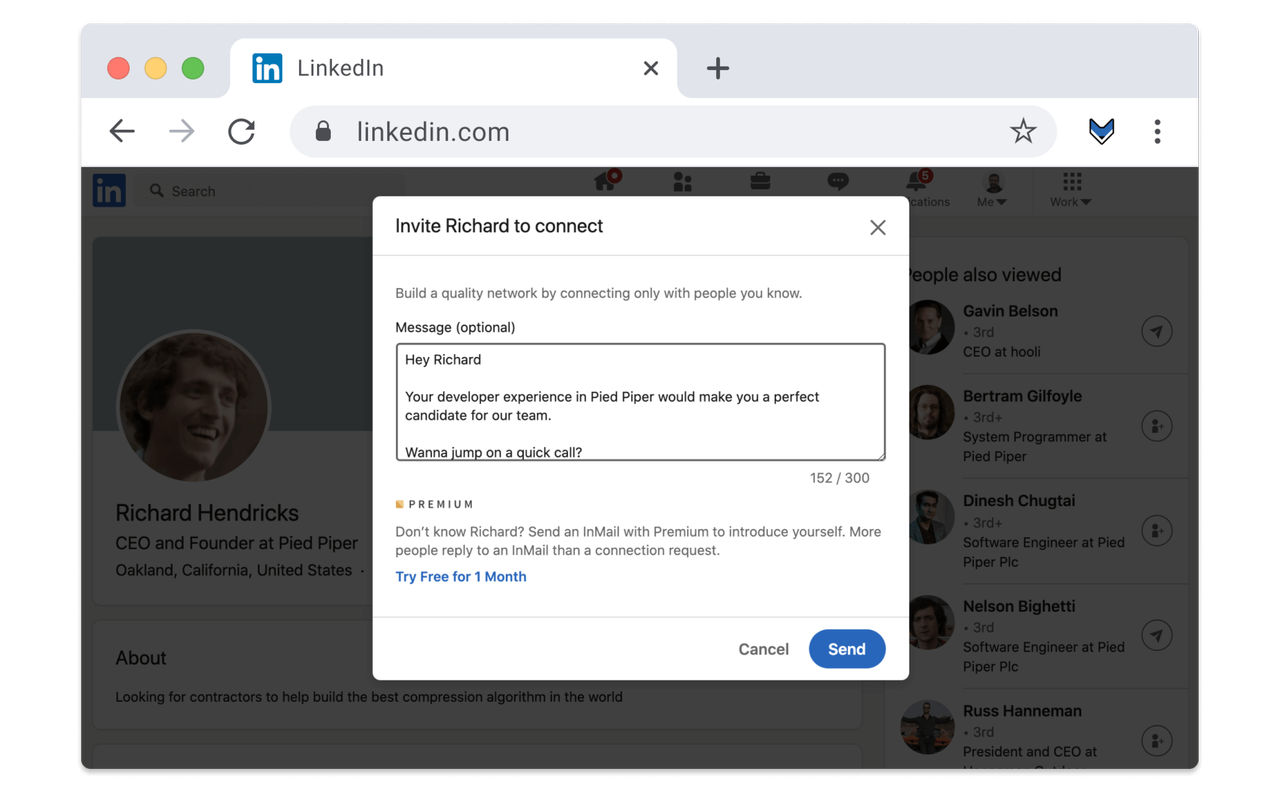The width and height of the screenshot is (1280, 800).
Task: Open Bertram Gilfoyle's profile
Action: click(1022, 396)
